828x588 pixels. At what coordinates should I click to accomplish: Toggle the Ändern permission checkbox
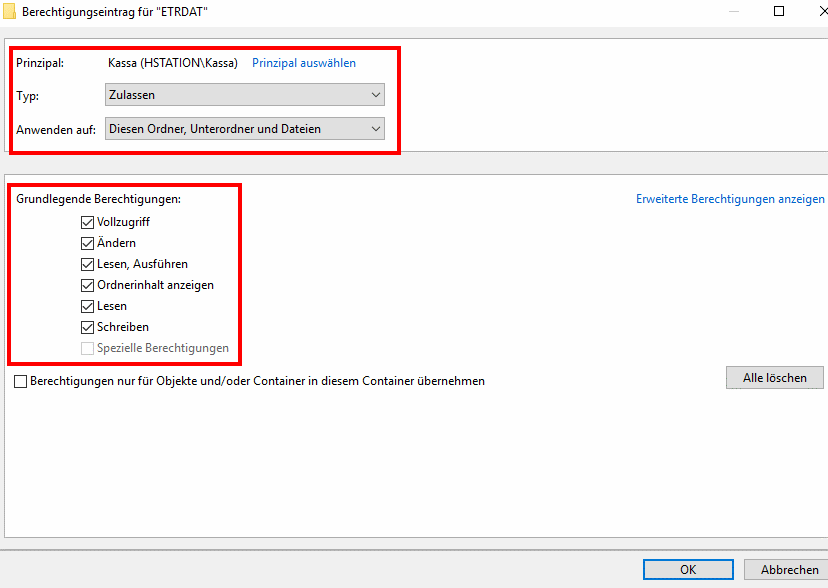pyautogui.click(x=88, y=243)
